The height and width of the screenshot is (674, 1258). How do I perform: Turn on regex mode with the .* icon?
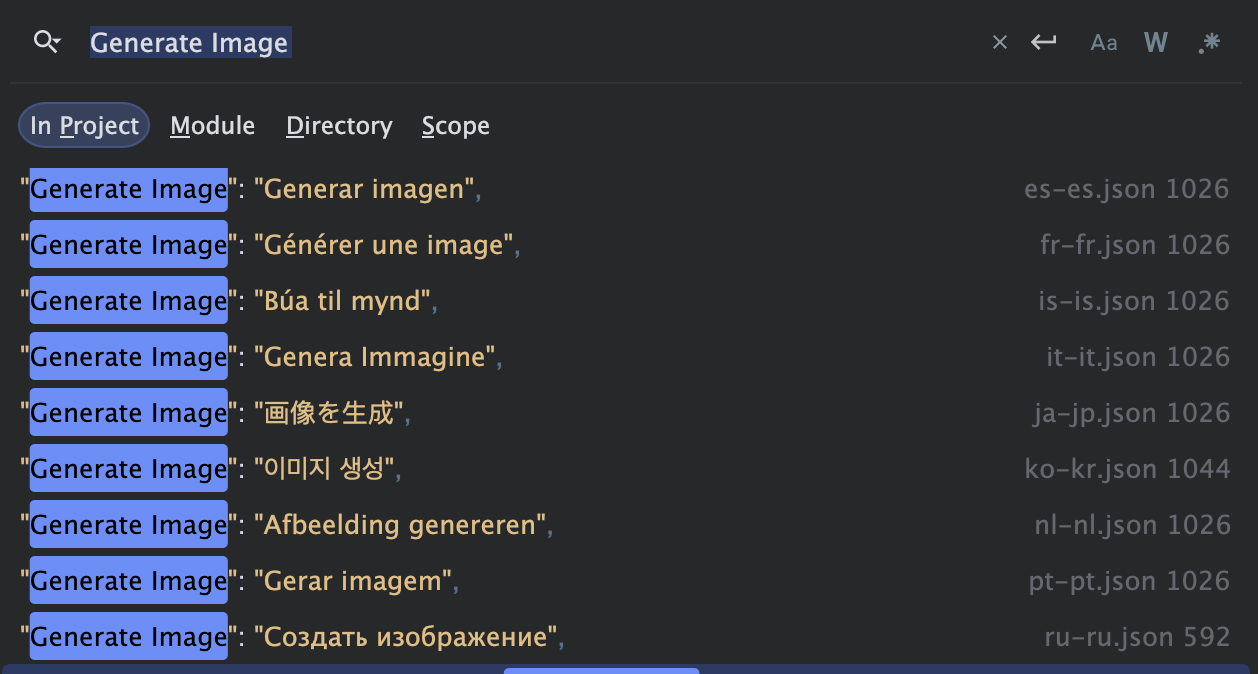point(1208,42)
